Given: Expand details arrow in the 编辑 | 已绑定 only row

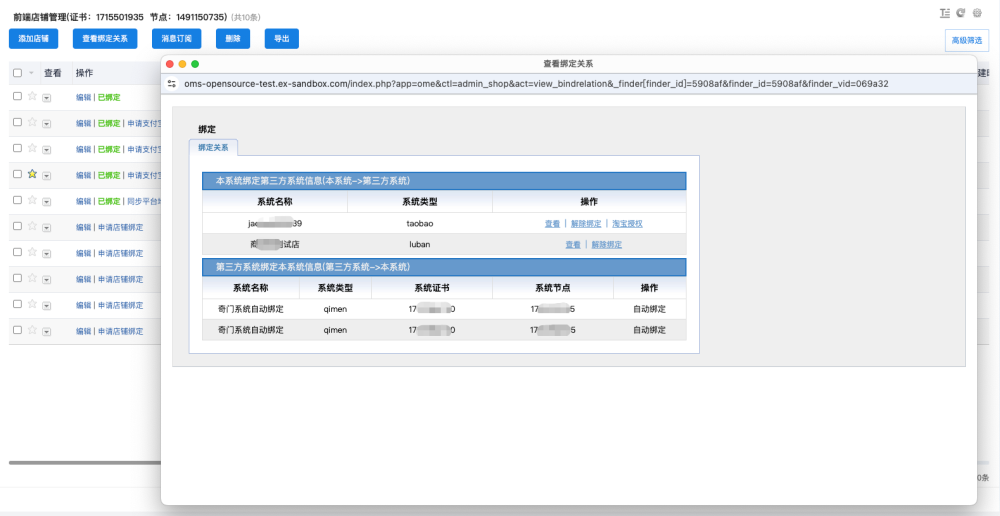Looking at the screenshot, I should tap(47, 98).
